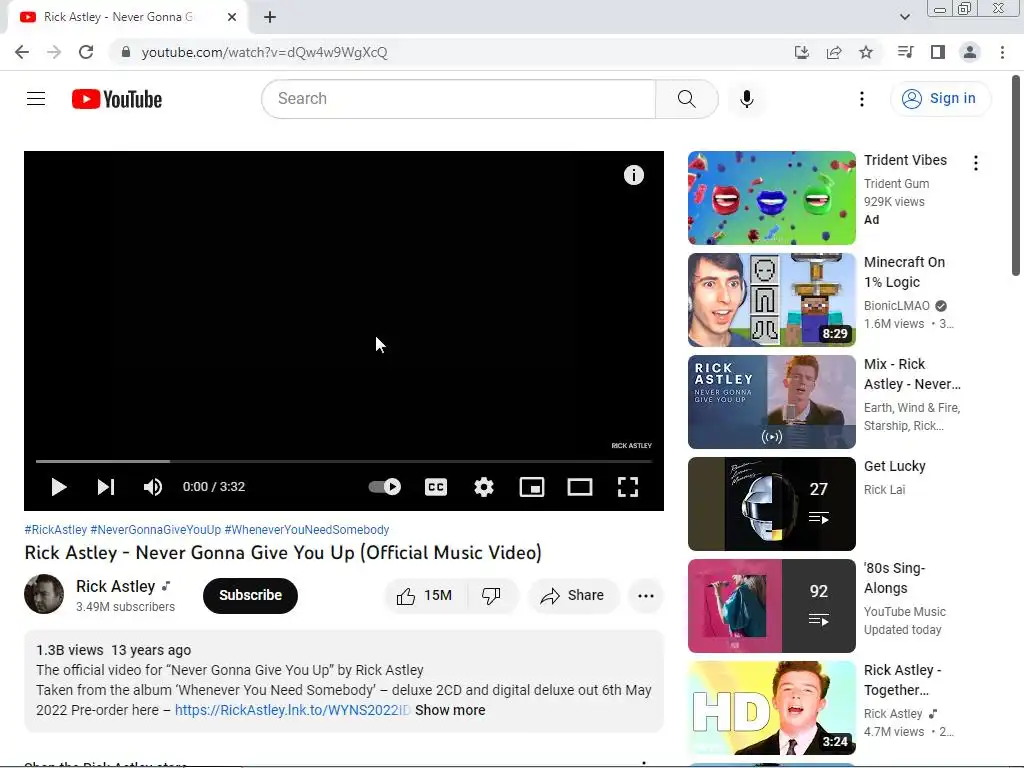Screen dimensions: 1024x768
Task: Click the Sign in button
Action: [939, 99]
